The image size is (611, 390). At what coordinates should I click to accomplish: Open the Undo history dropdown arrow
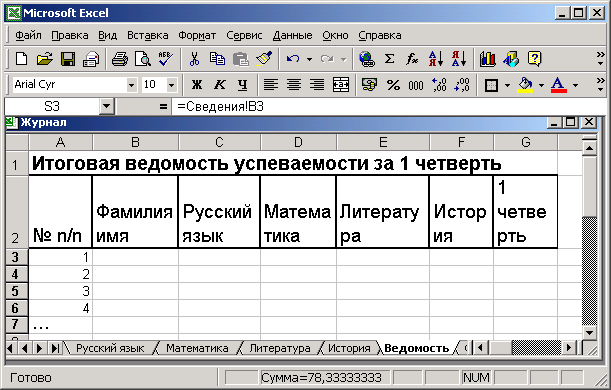coord(309,59)
